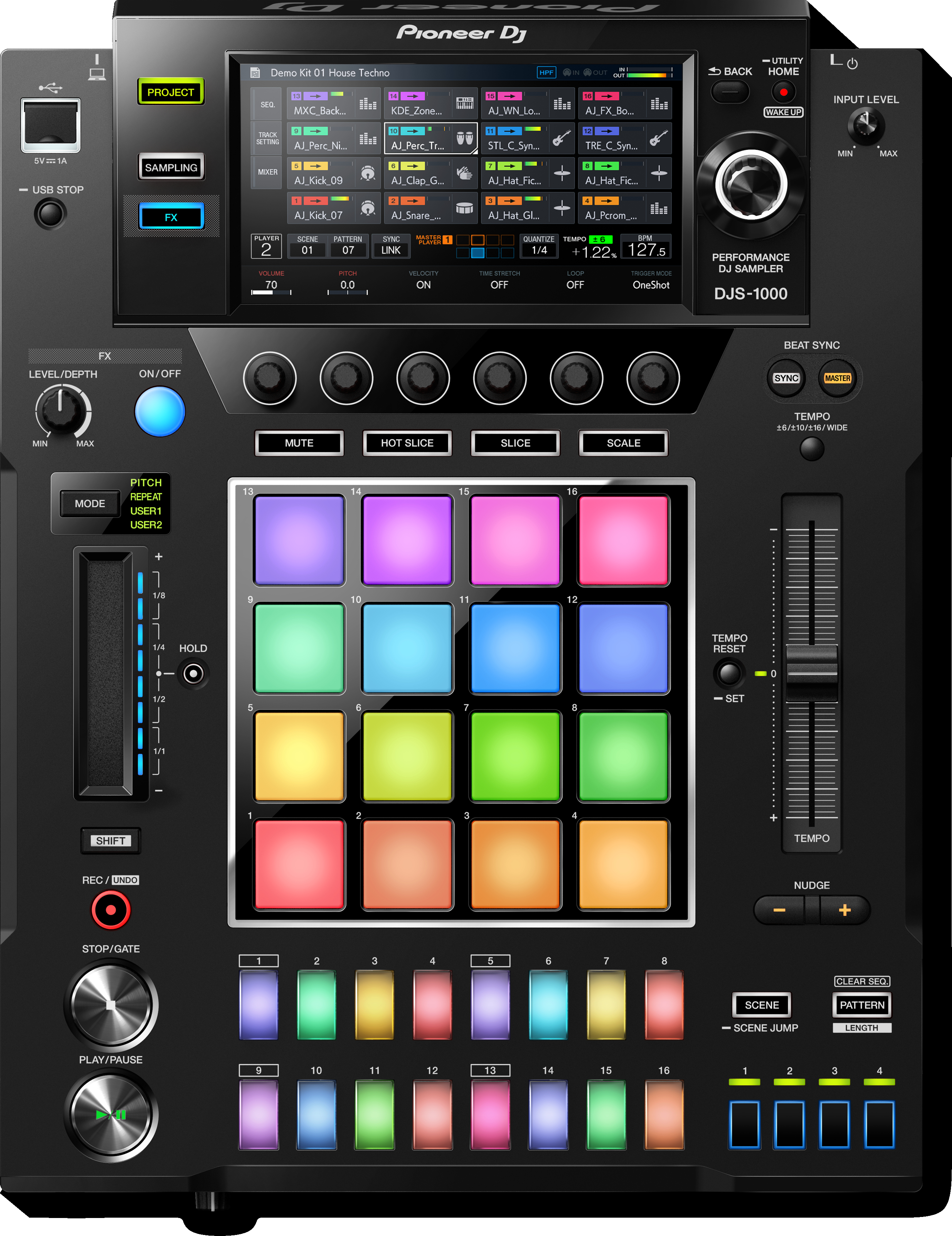Hit the red REC/UNDO record button
Image resolution: width=952 pixels, height=1236 pixels.
(x=111, y=910)
